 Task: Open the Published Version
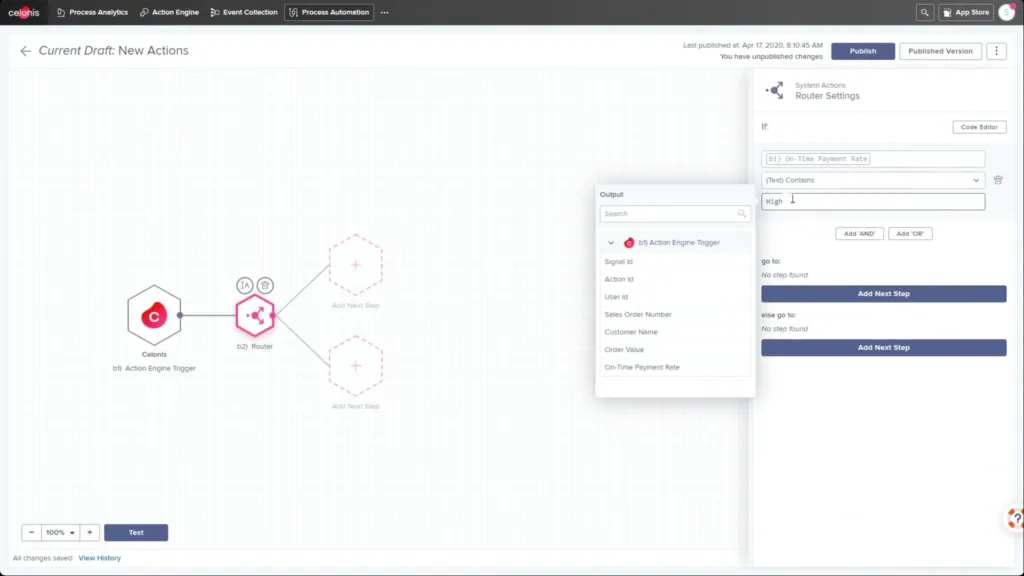point(940,51)
